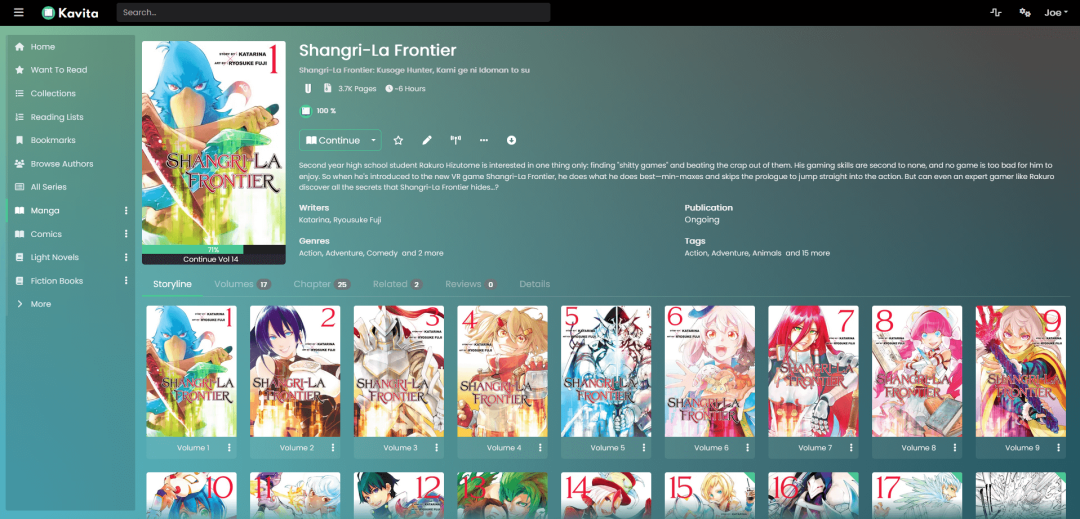Screen dimensions: 1080x519
Task: Click the scrobbling tower icon
Action: (x=455, y=140)
